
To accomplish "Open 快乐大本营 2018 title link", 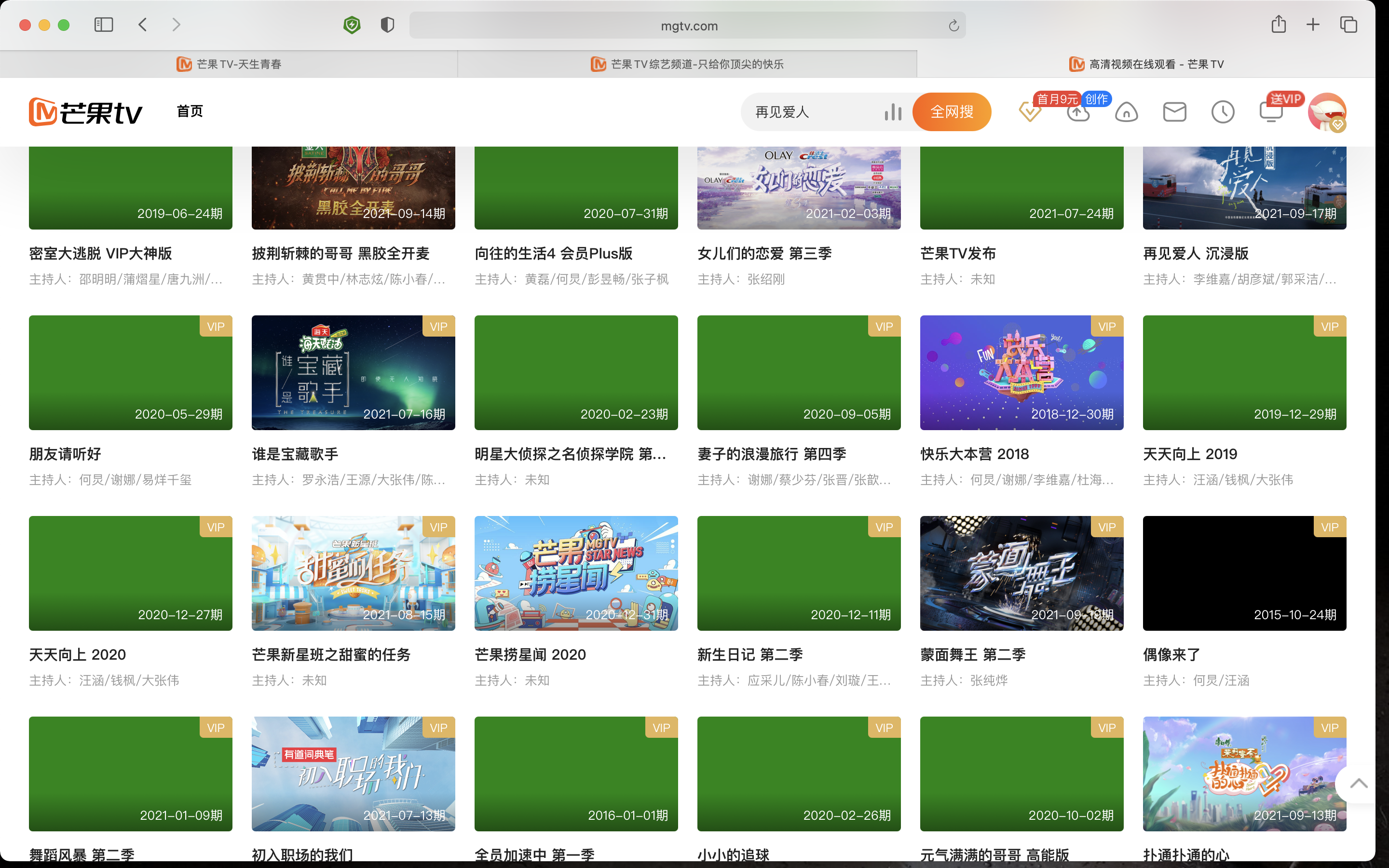I will [x=974, y=454].
